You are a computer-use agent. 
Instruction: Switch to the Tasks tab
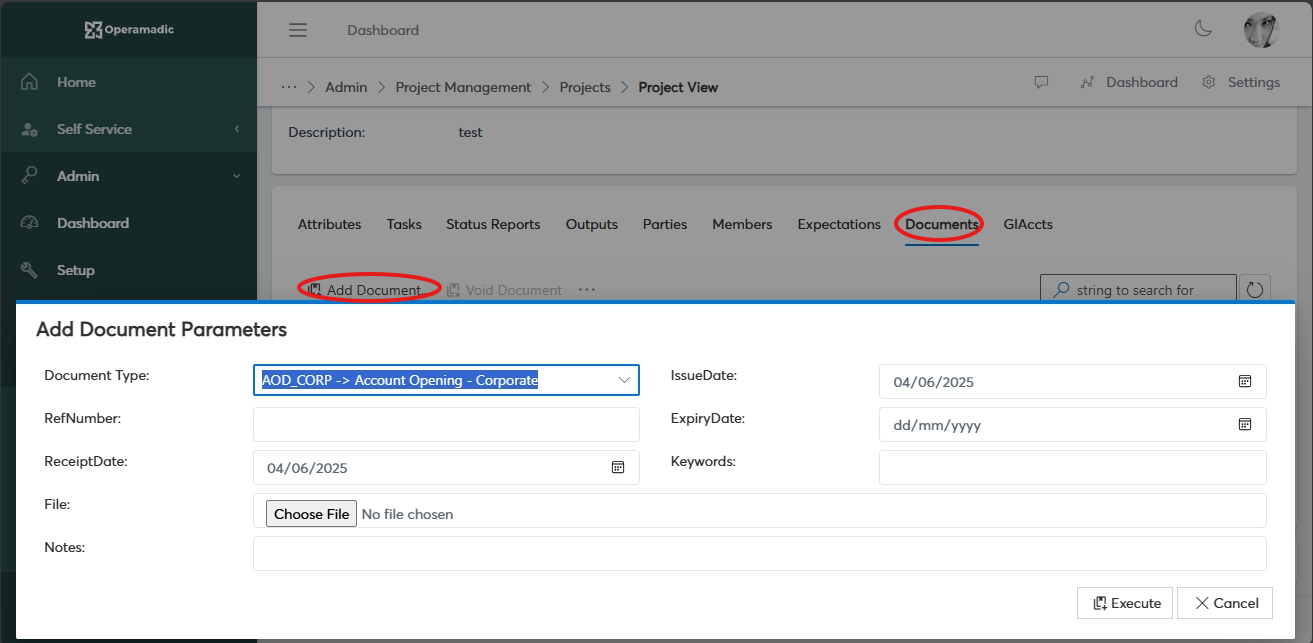(404, 224)
